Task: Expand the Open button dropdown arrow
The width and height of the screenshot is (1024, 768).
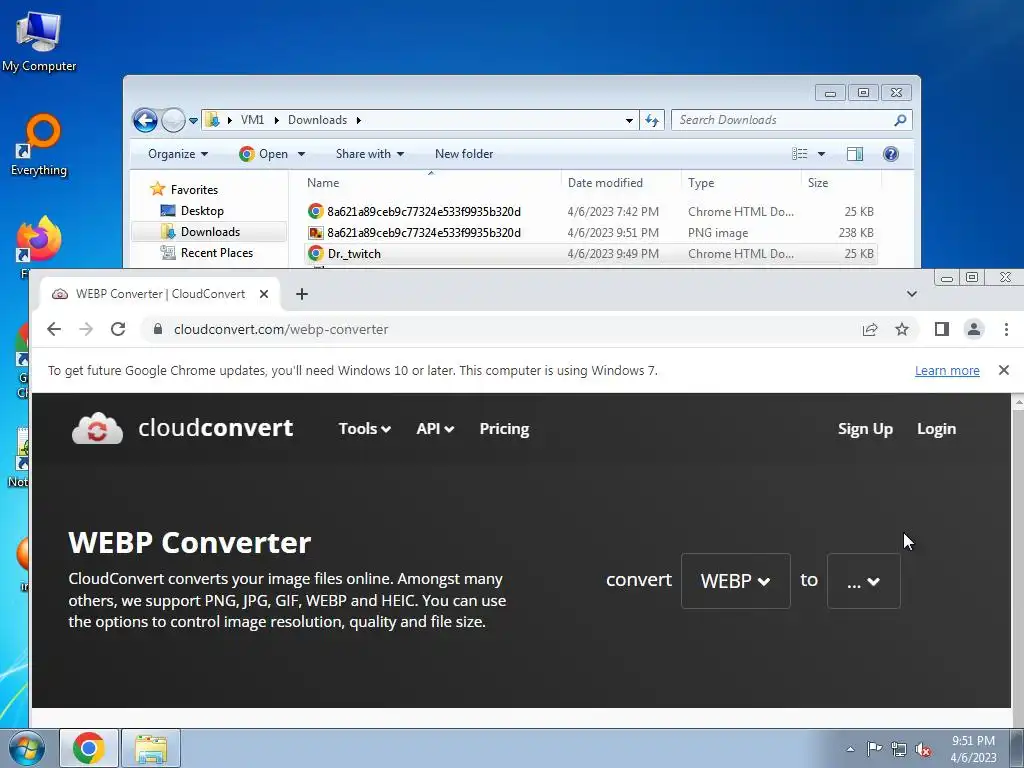Action: tap(301, 154)
